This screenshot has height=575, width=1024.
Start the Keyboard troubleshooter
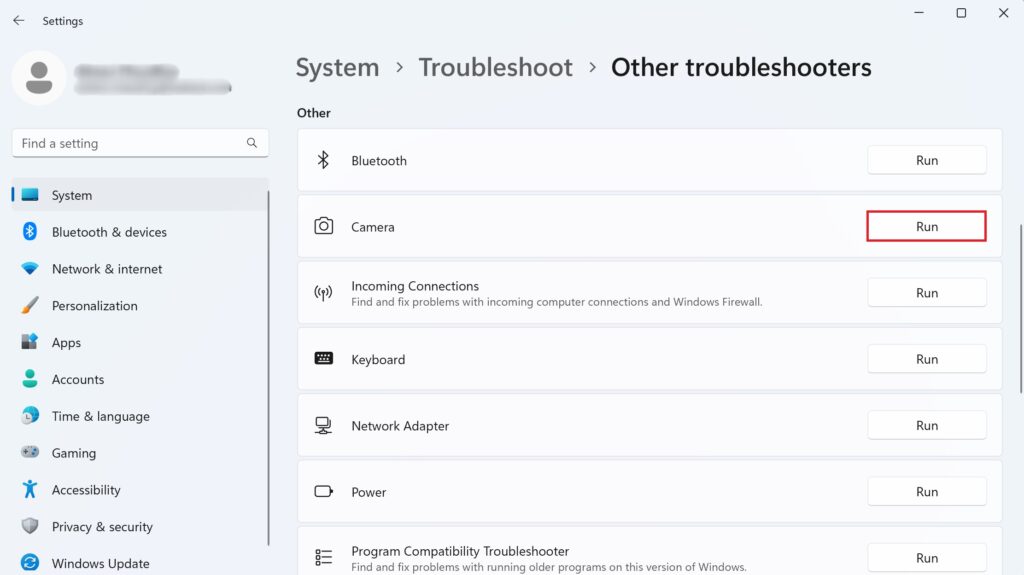926,359
